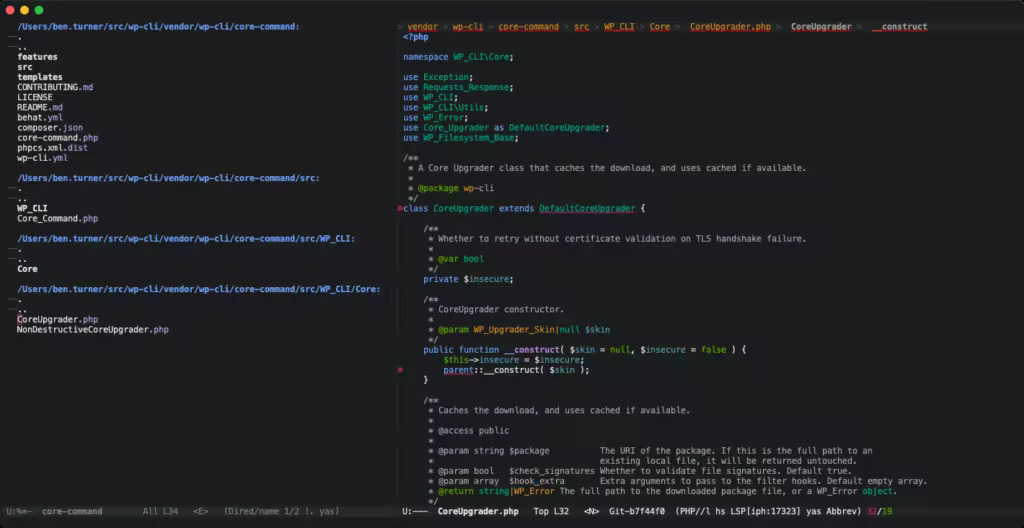Open README.md in the Dired listing

40,107
